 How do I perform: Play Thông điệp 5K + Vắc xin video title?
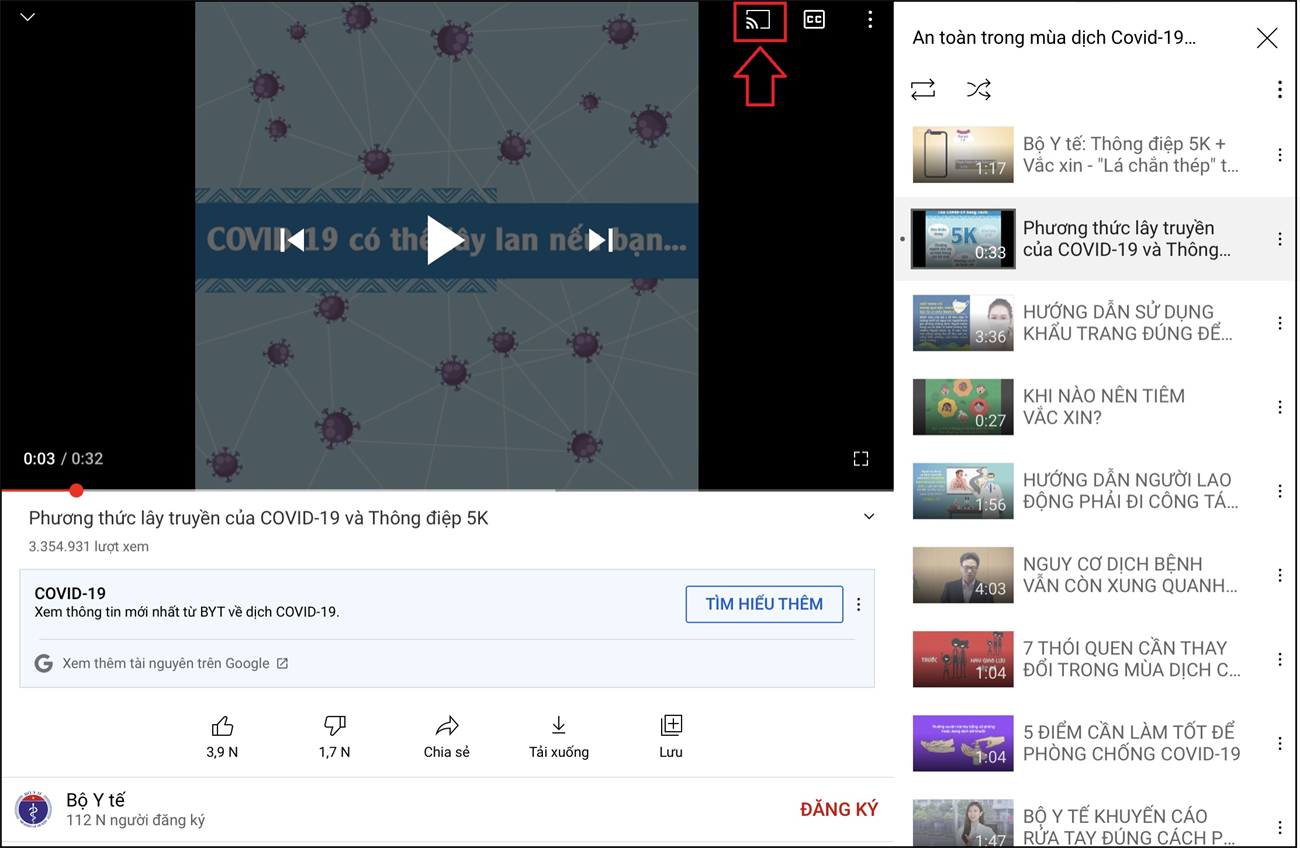click(1130, 155)
